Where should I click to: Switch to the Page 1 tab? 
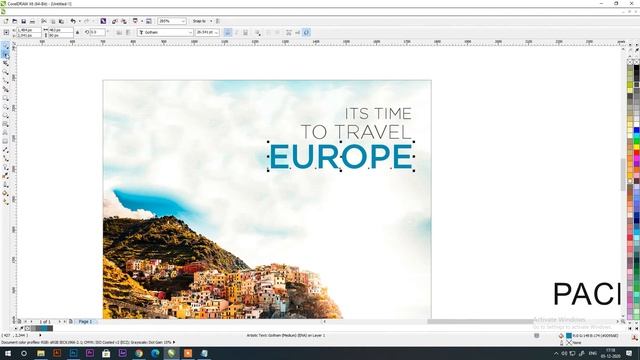point(85,322)
